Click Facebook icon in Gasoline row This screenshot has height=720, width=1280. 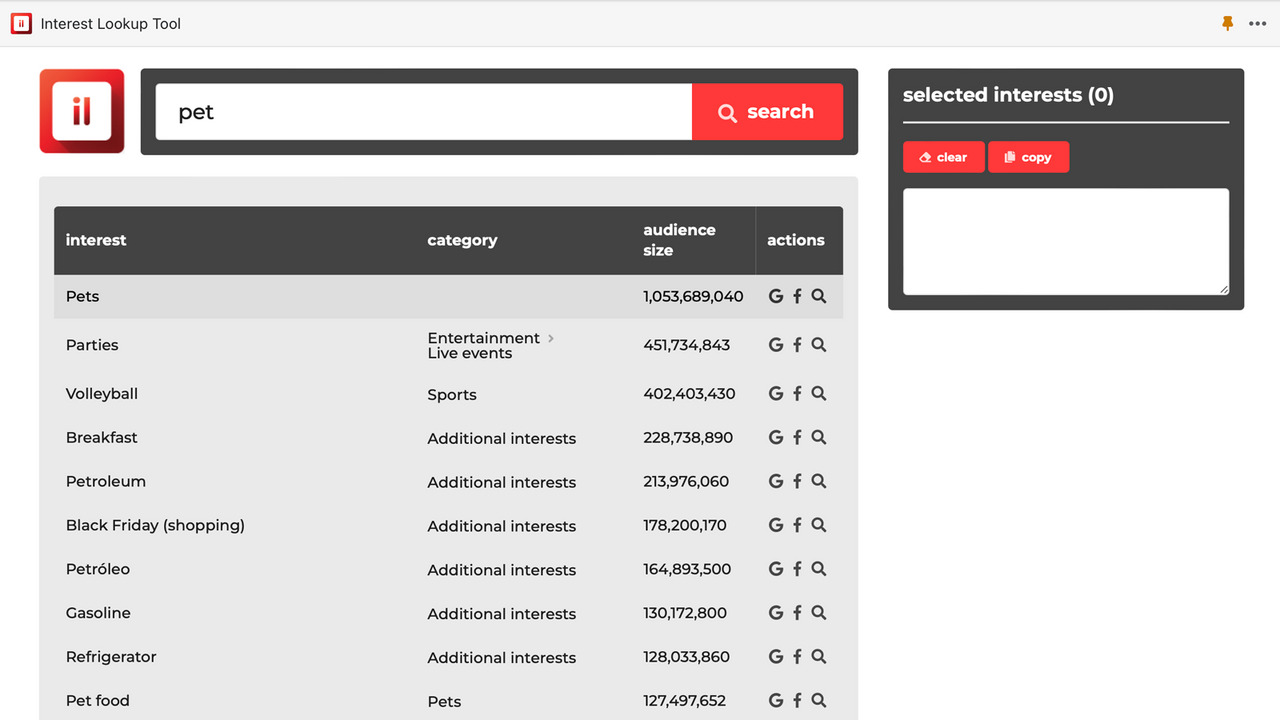tap(797, 614)
